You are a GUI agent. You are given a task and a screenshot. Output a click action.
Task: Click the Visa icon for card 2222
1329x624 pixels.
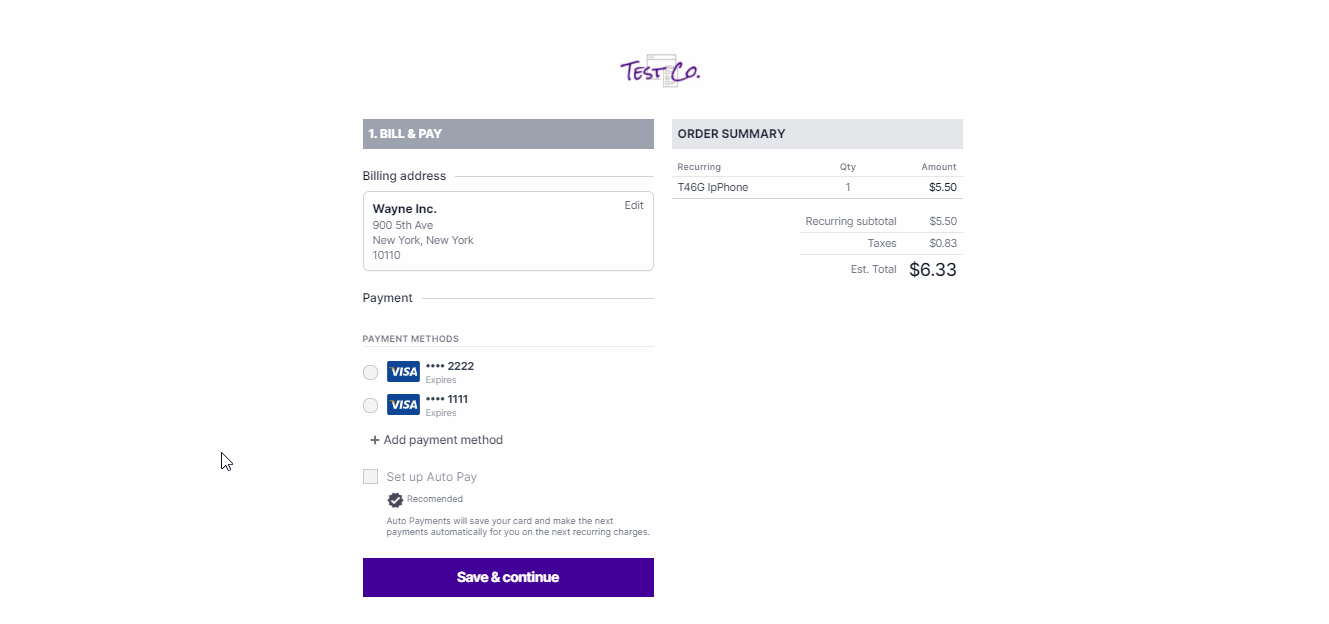click(x=403, y=372)
